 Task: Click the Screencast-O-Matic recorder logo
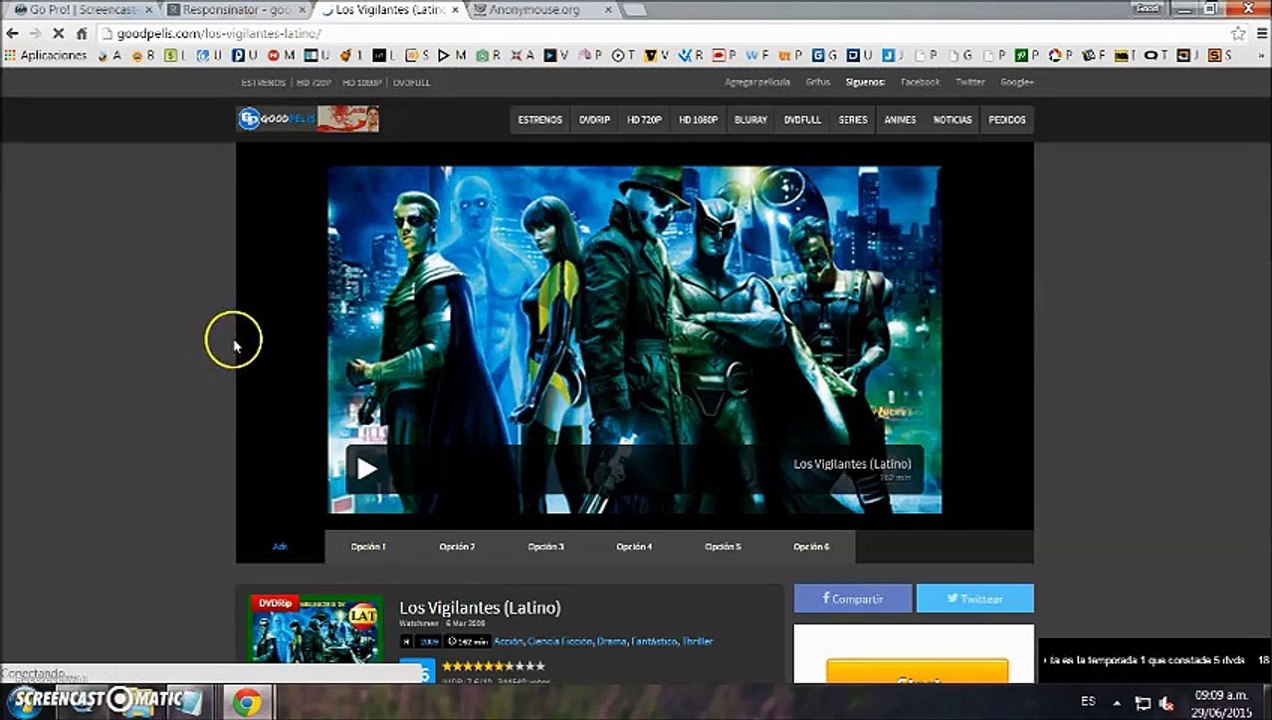(100, 698)
